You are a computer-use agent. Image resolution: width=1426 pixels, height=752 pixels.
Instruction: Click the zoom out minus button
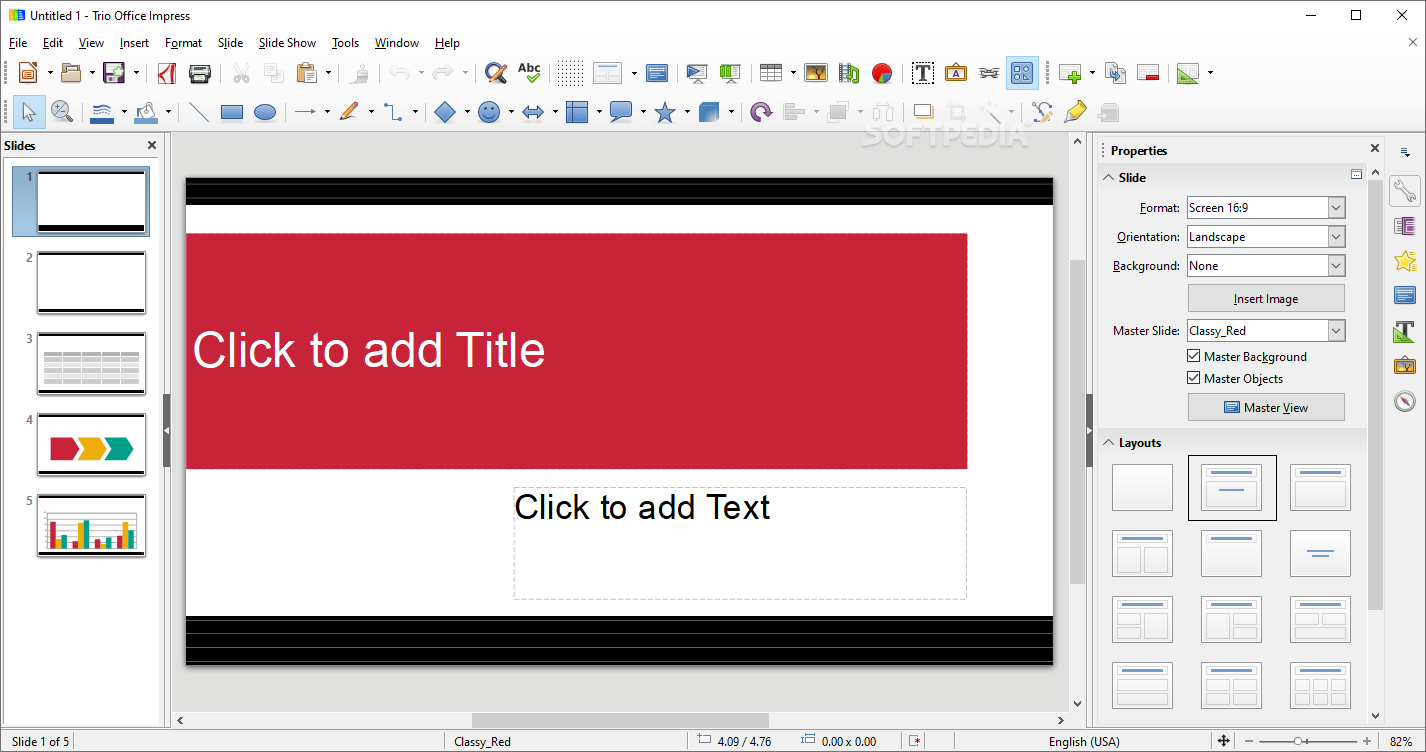point(1247,741)
